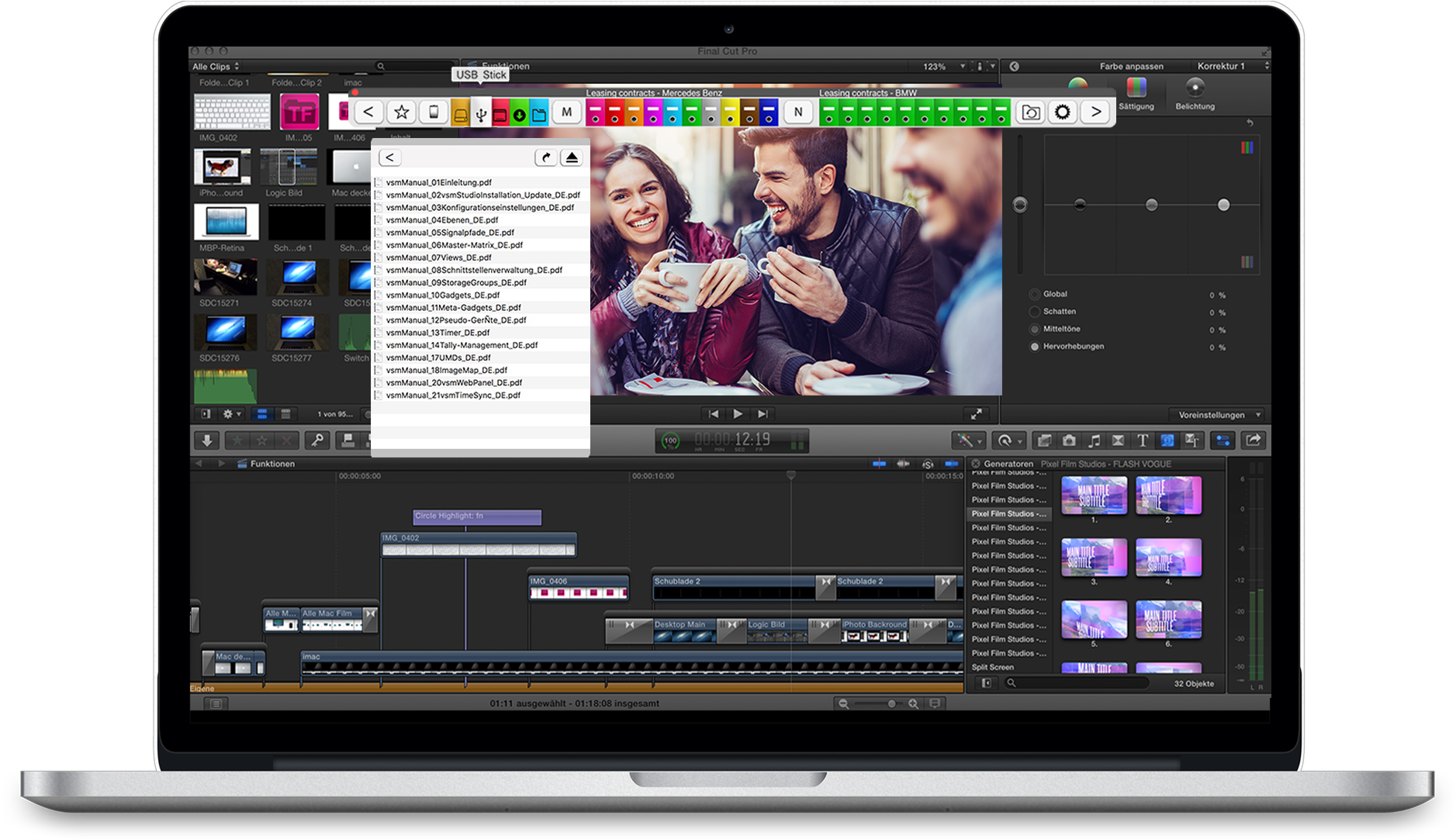Switch clip browser to list view
Viewport: 1456px width, 839px height.
[285, 414]
